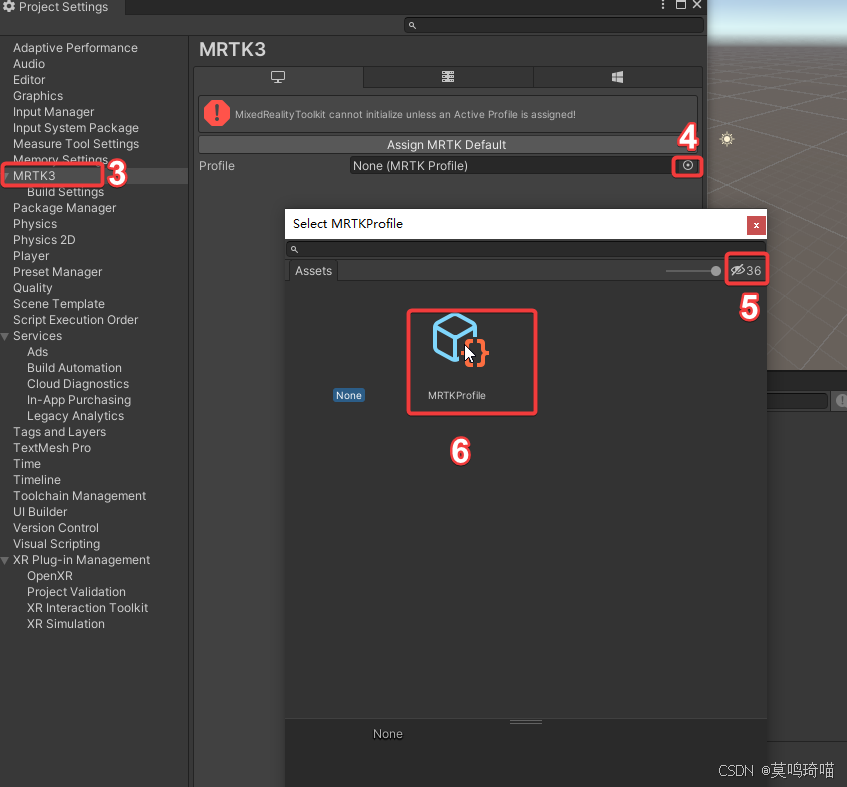Viewport: 847px width, 787px height.
Task: Open Visual Scripting settings
Action: click(56, 544)
